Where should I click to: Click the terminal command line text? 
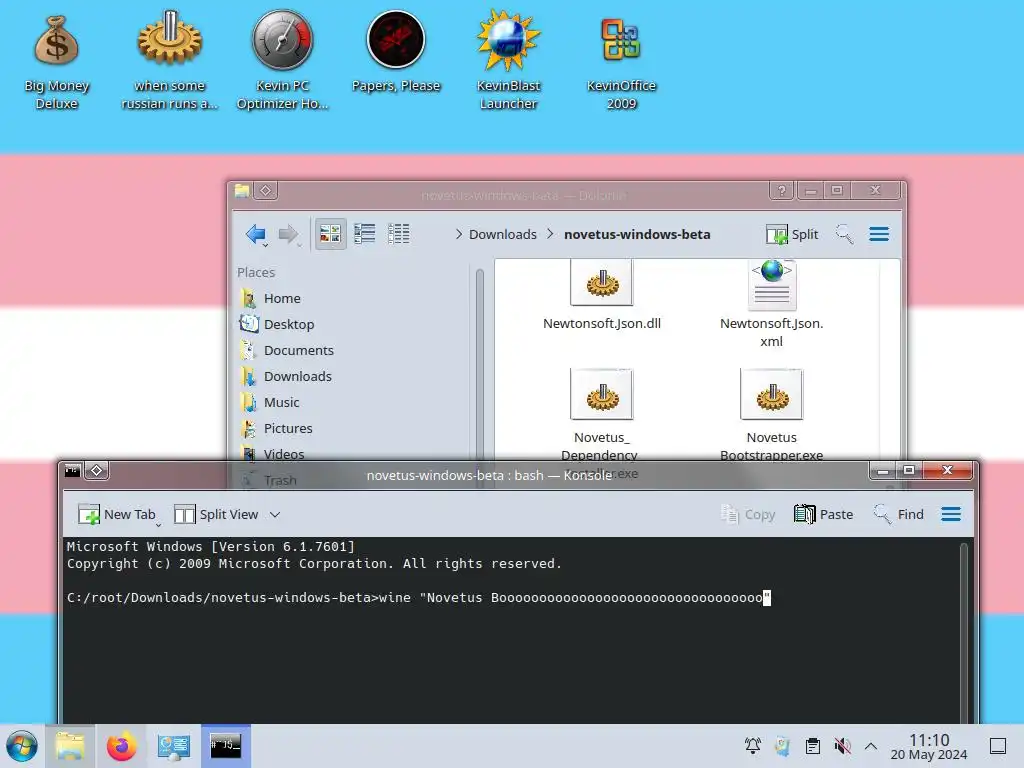pyautogui.click(x=418, y=598)
